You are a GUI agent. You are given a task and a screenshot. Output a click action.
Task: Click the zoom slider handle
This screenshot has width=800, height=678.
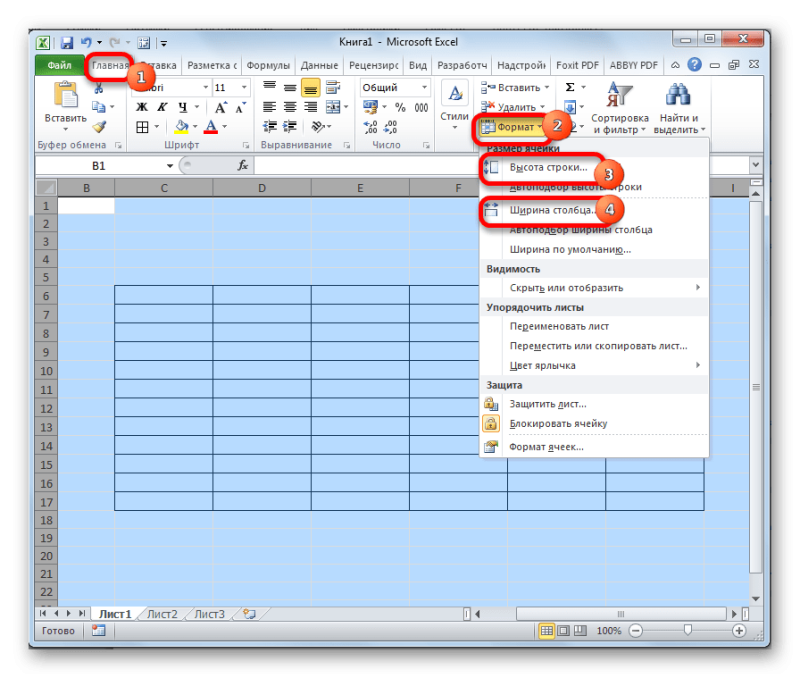(688, 631)
